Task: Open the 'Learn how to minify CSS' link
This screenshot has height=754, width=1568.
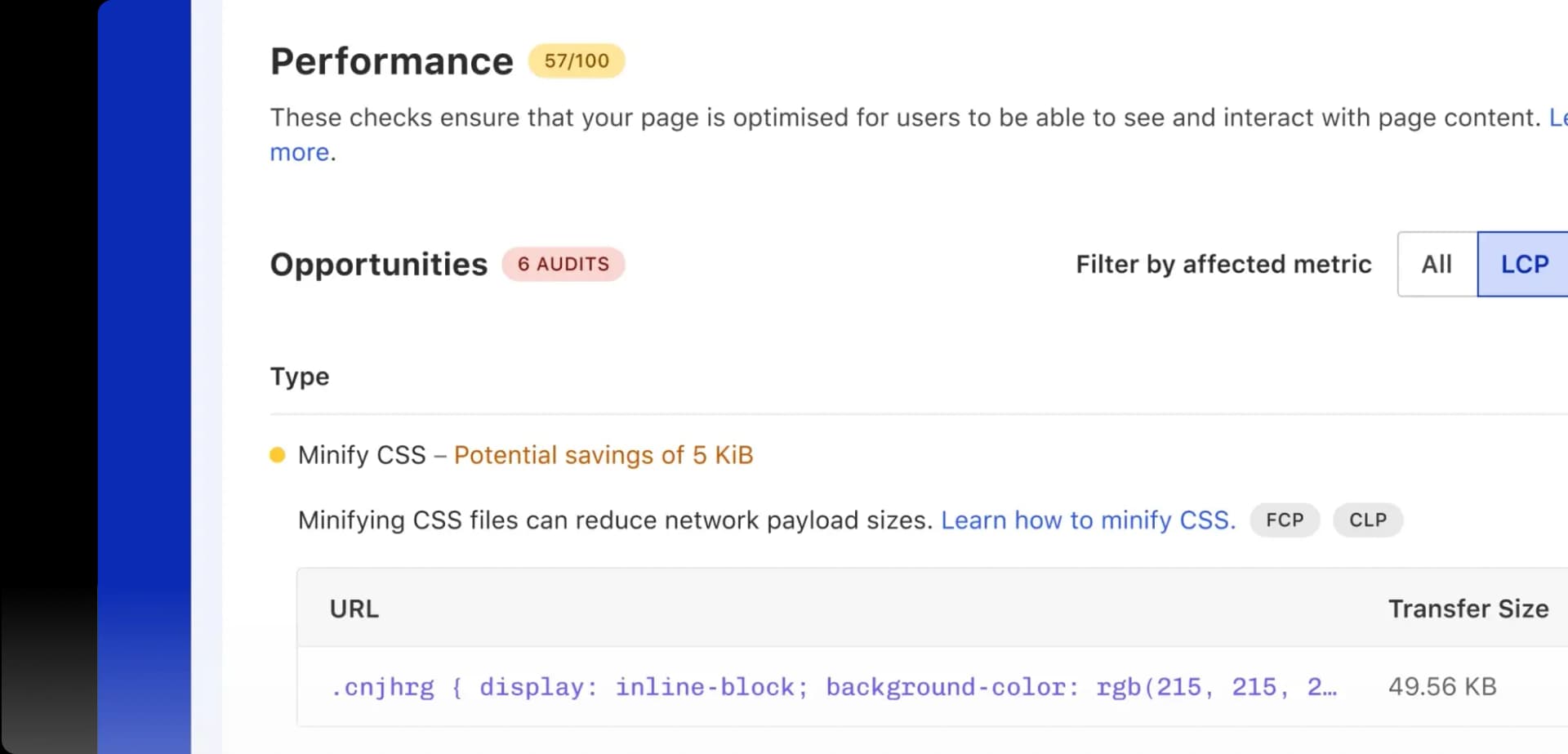Action: [x=1088, y=520]
